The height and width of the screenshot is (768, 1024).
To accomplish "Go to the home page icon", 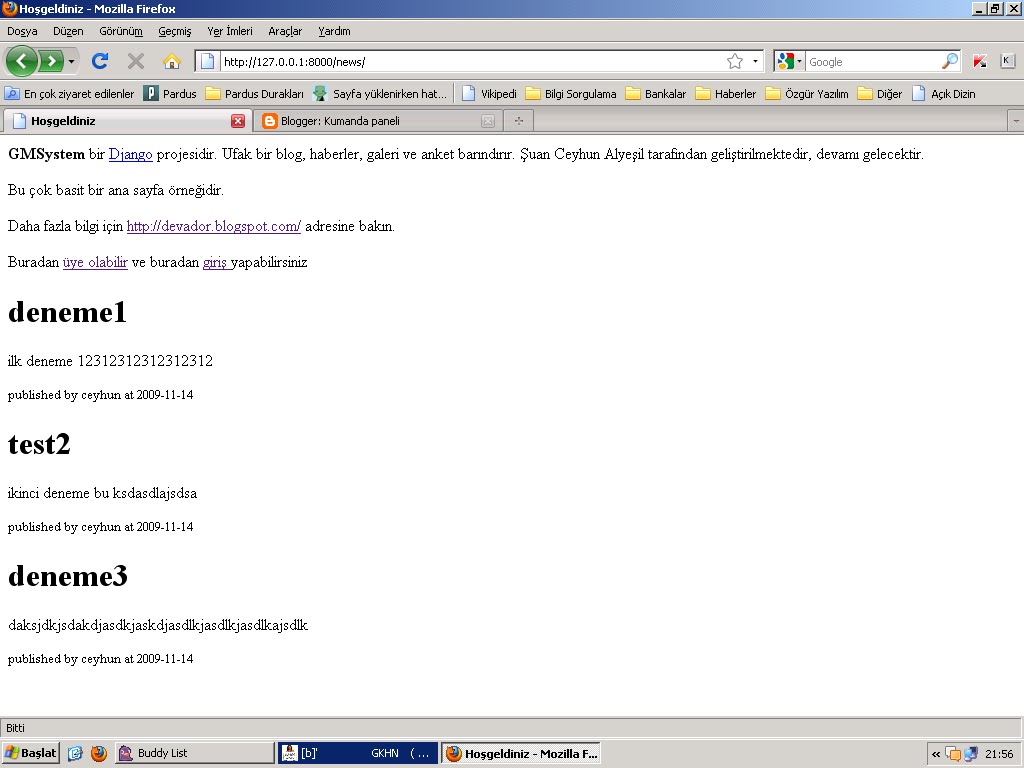I will point(172,61).
